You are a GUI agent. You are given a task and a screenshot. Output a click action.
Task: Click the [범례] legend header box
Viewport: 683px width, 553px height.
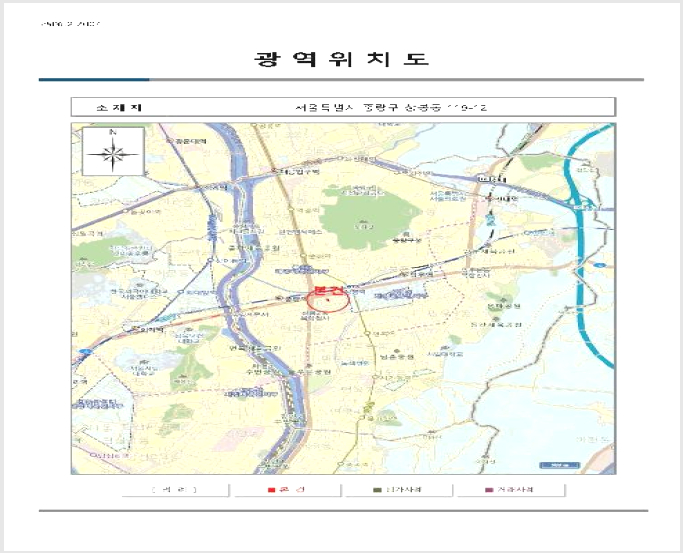(x=175, y=489)
